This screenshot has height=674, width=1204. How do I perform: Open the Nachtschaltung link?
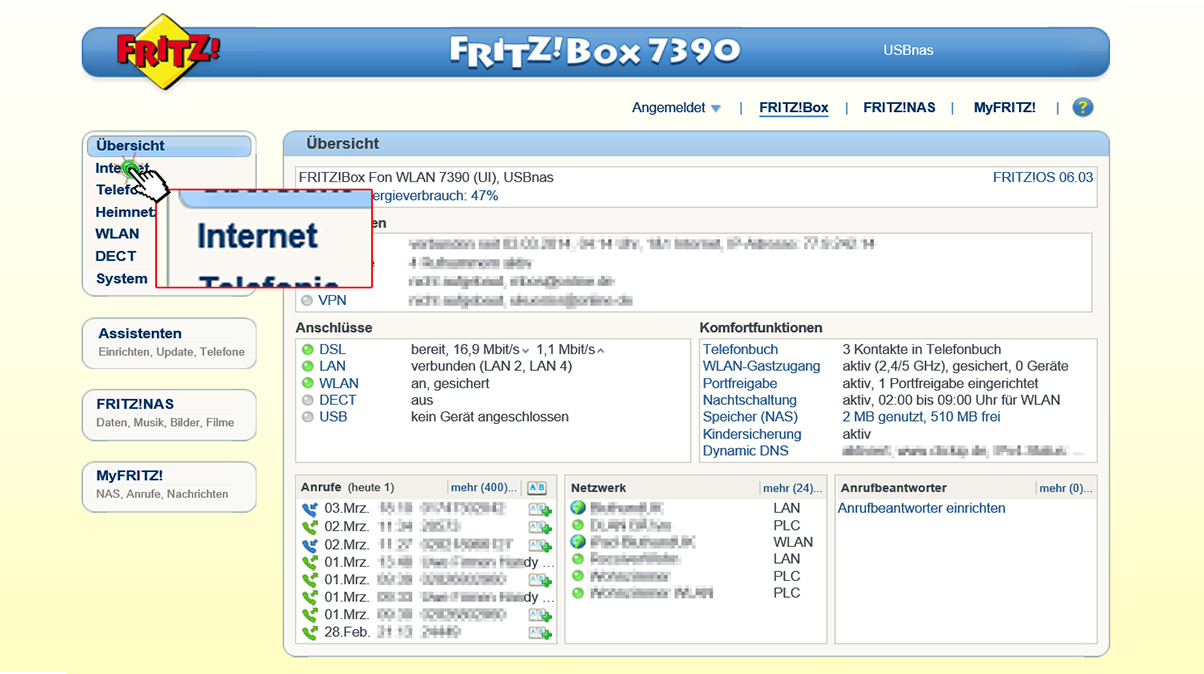pyautogui.click(x=750, y=400)
